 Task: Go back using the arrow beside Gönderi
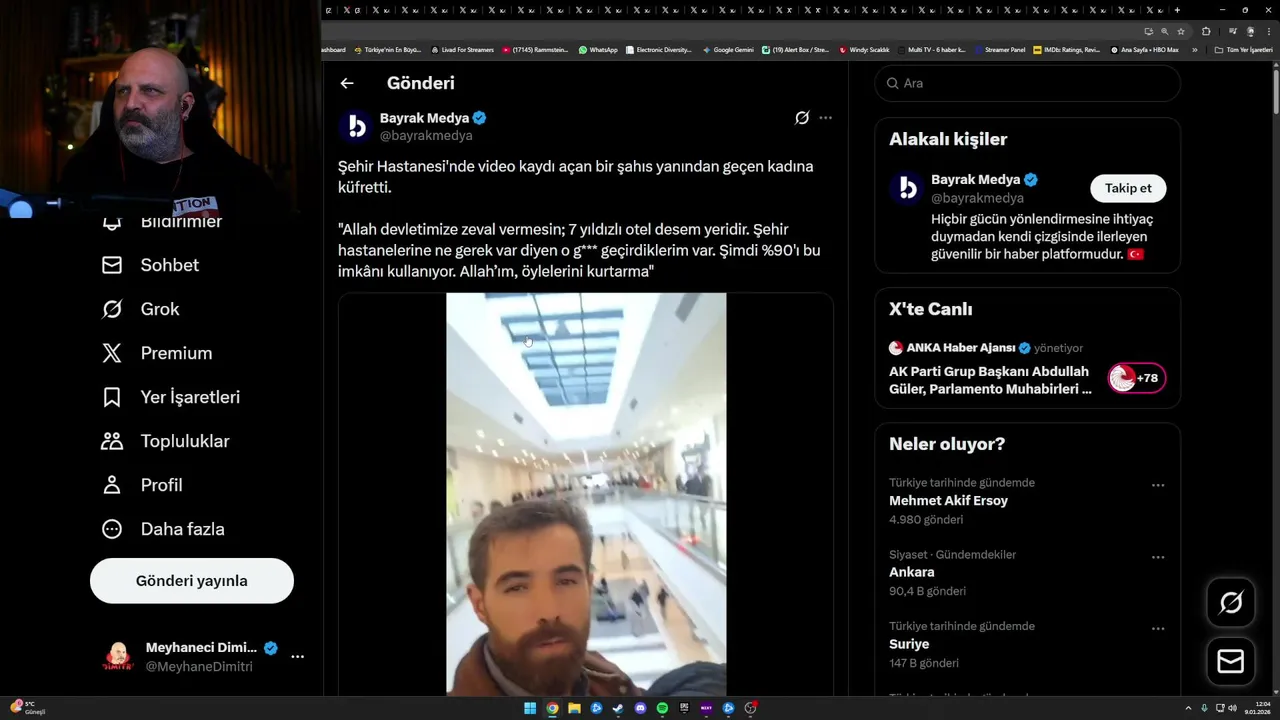click(x=347, y=83)
